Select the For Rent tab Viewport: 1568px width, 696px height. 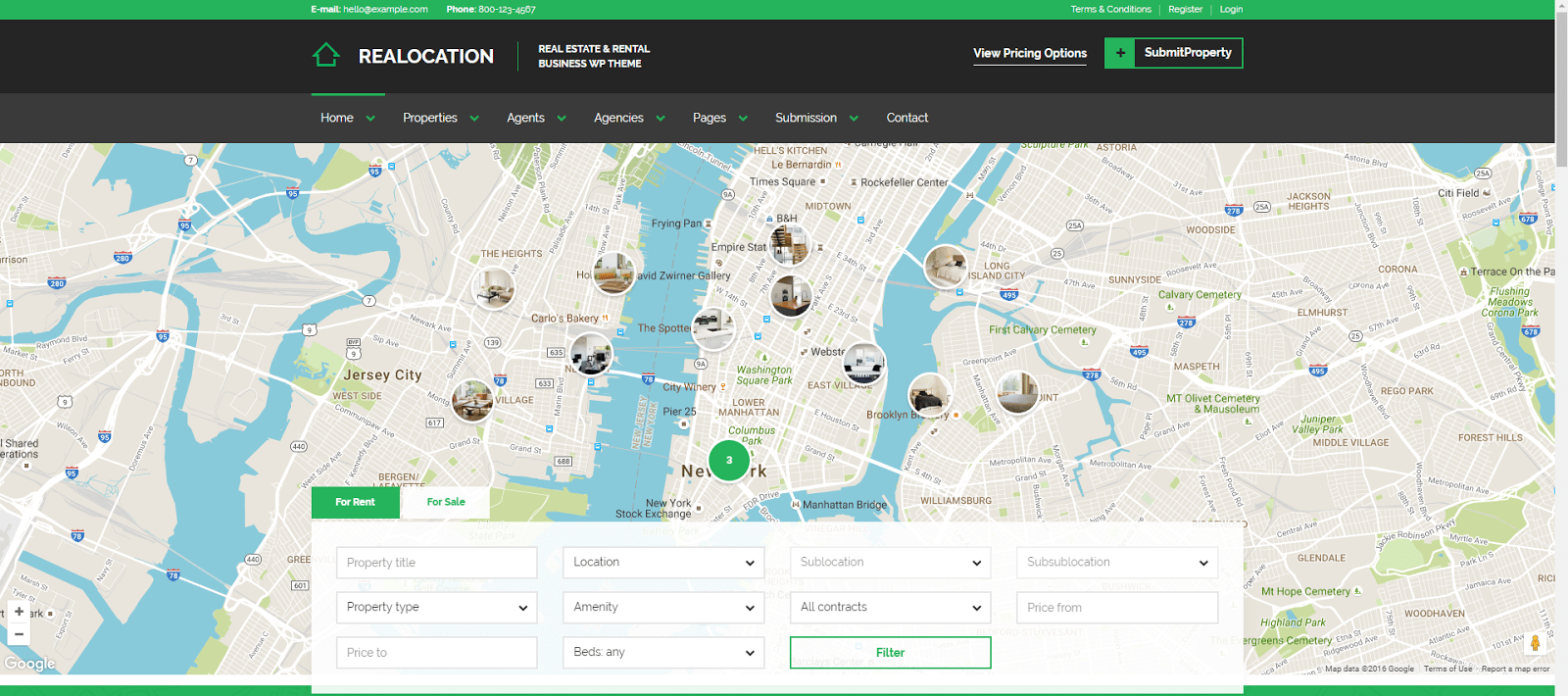pyautogui.click(x=356, y=502)
